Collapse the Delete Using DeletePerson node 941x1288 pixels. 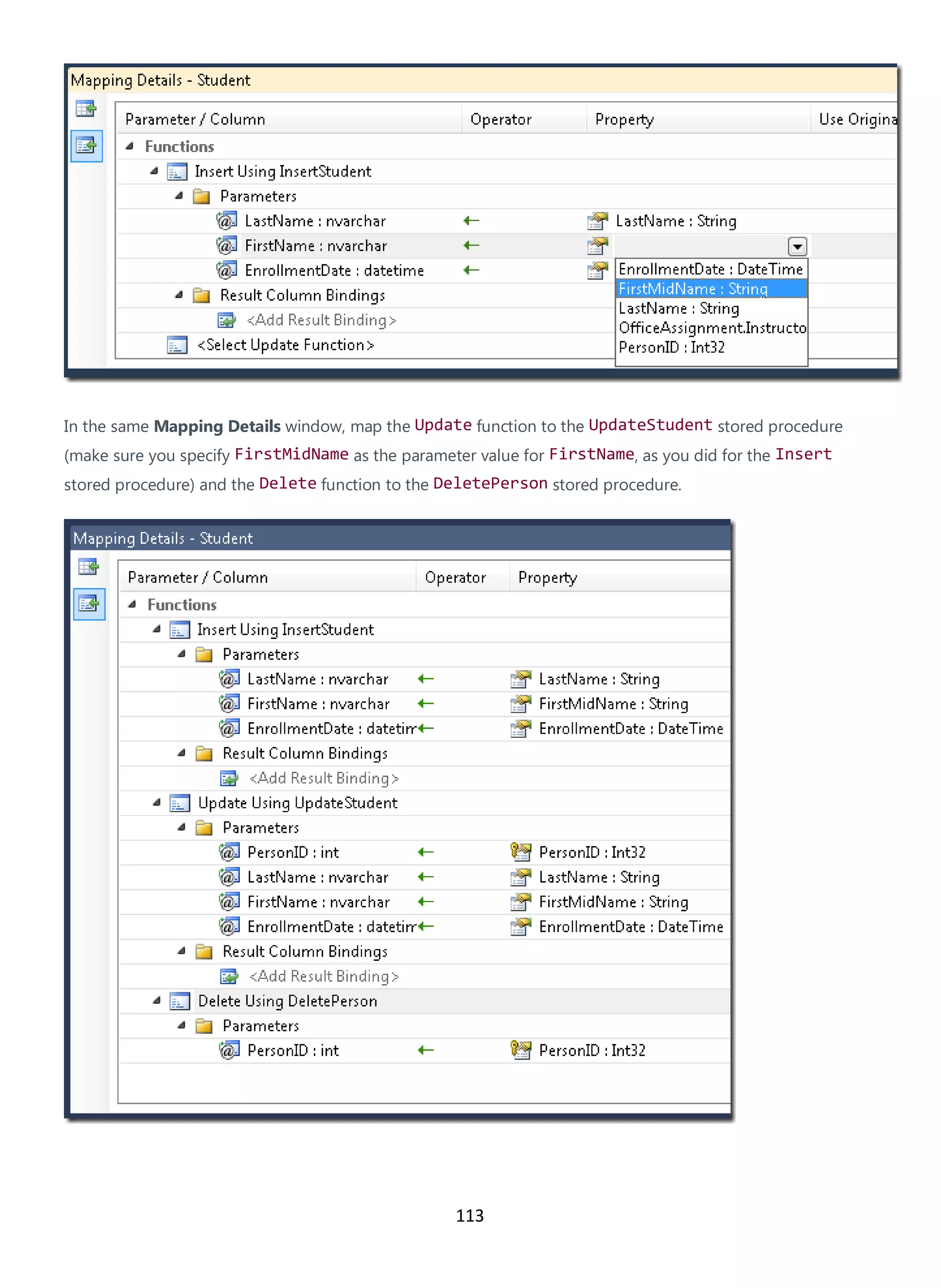click(157, 1001)
